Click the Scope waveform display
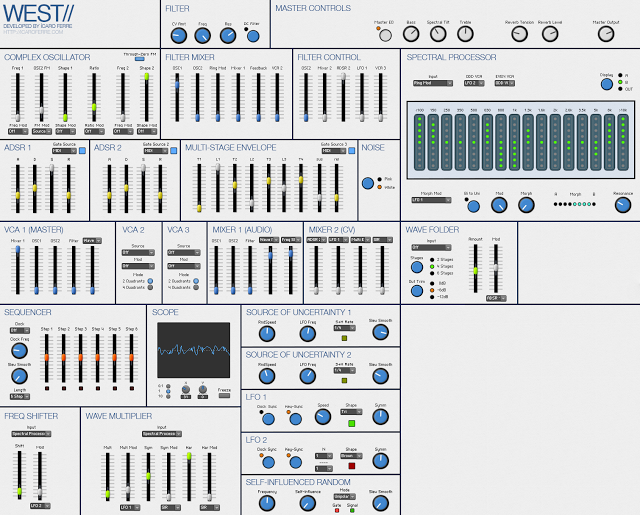The width and height of the screenshot is (640, 515). [x=193, y=350]
